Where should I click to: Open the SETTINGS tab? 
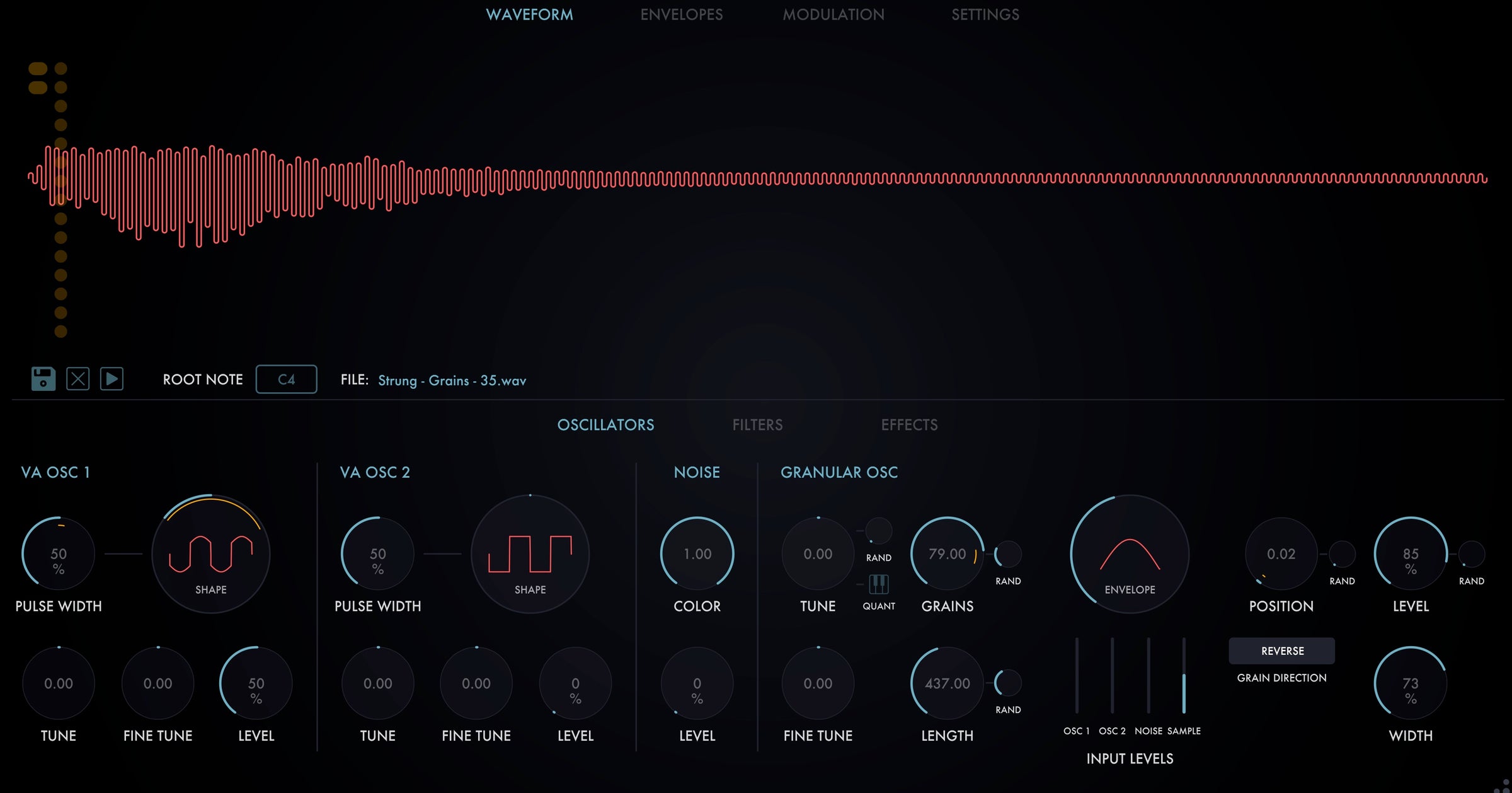click(x=985, y=14)
